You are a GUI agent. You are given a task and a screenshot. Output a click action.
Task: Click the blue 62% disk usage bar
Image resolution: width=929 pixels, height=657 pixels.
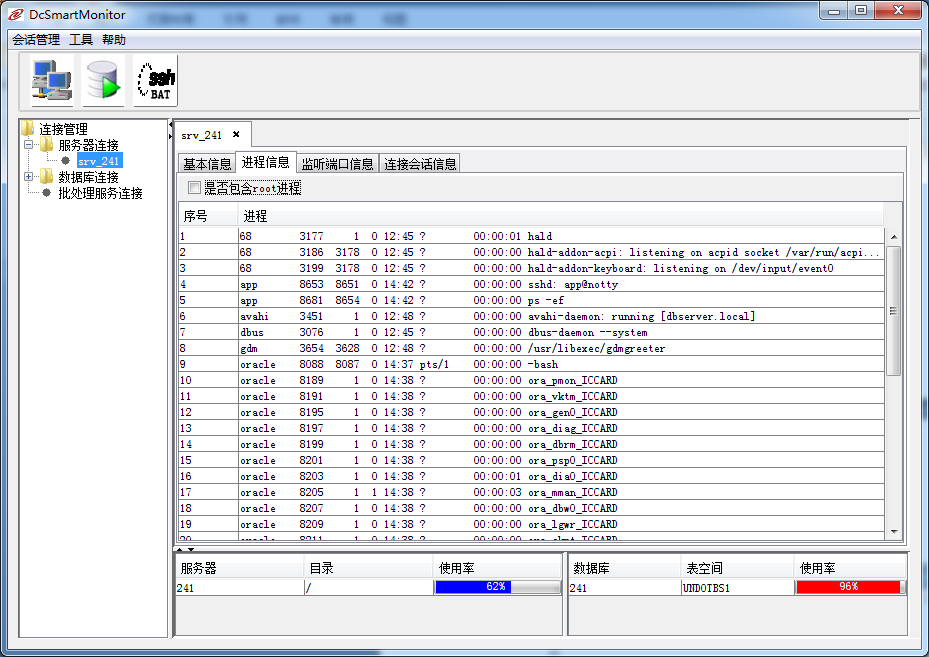498,587
